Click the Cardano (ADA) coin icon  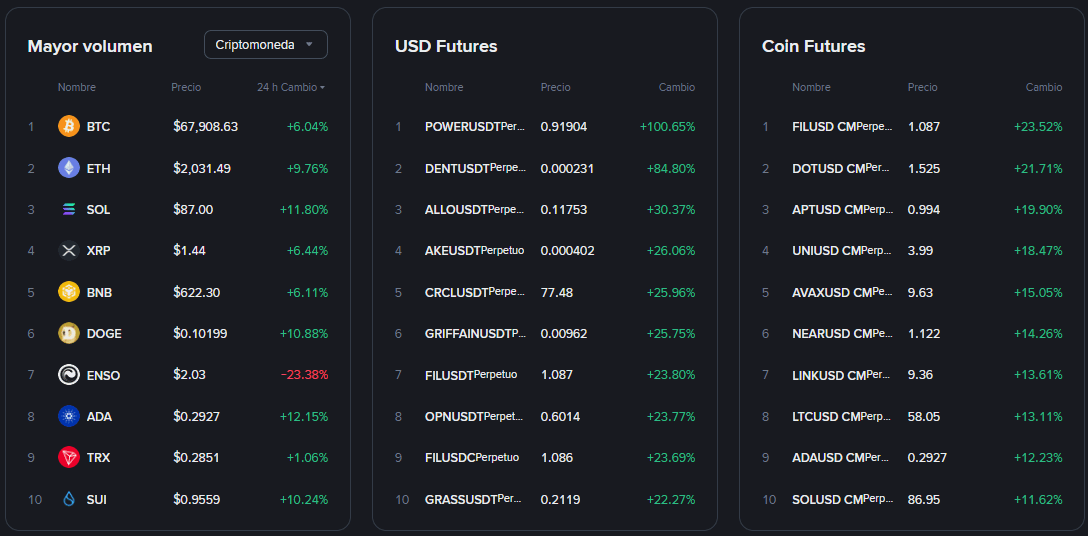click(x=68, y=416)
